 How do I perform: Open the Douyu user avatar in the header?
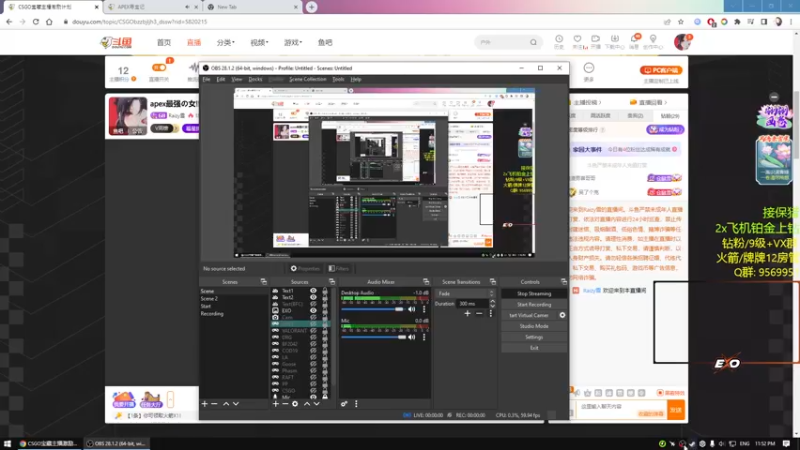pos(682,42)
